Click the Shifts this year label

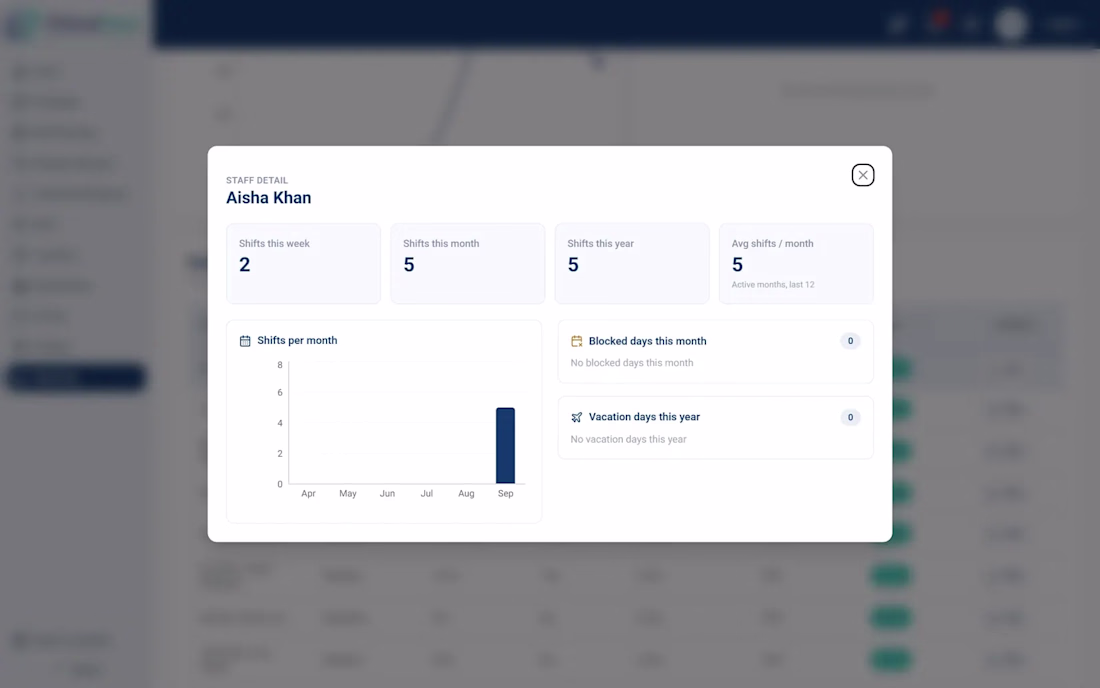601,243
